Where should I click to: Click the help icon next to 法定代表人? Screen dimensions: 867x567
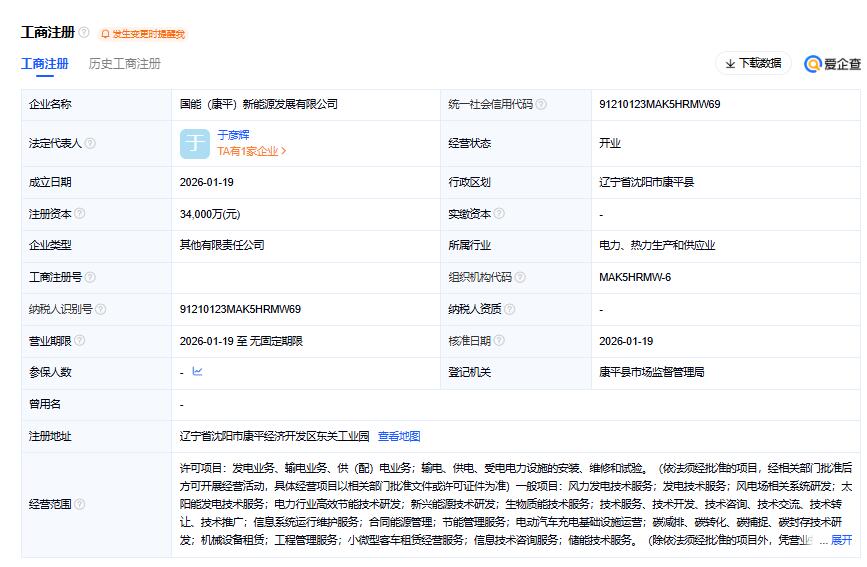point(90,143)
